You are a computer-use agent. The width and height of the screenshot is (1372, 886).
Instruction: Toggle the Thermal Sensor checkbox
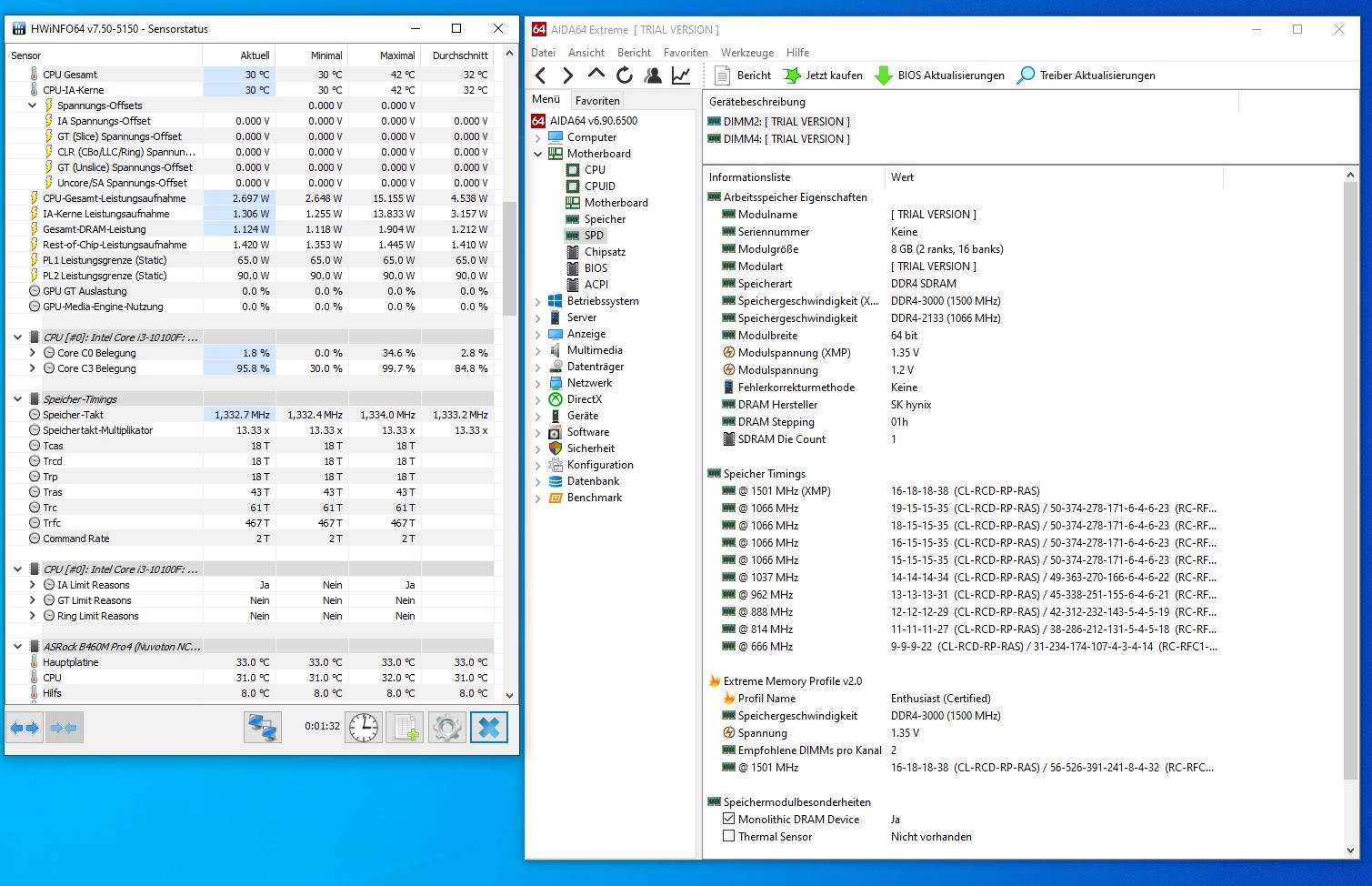(728, 836)
